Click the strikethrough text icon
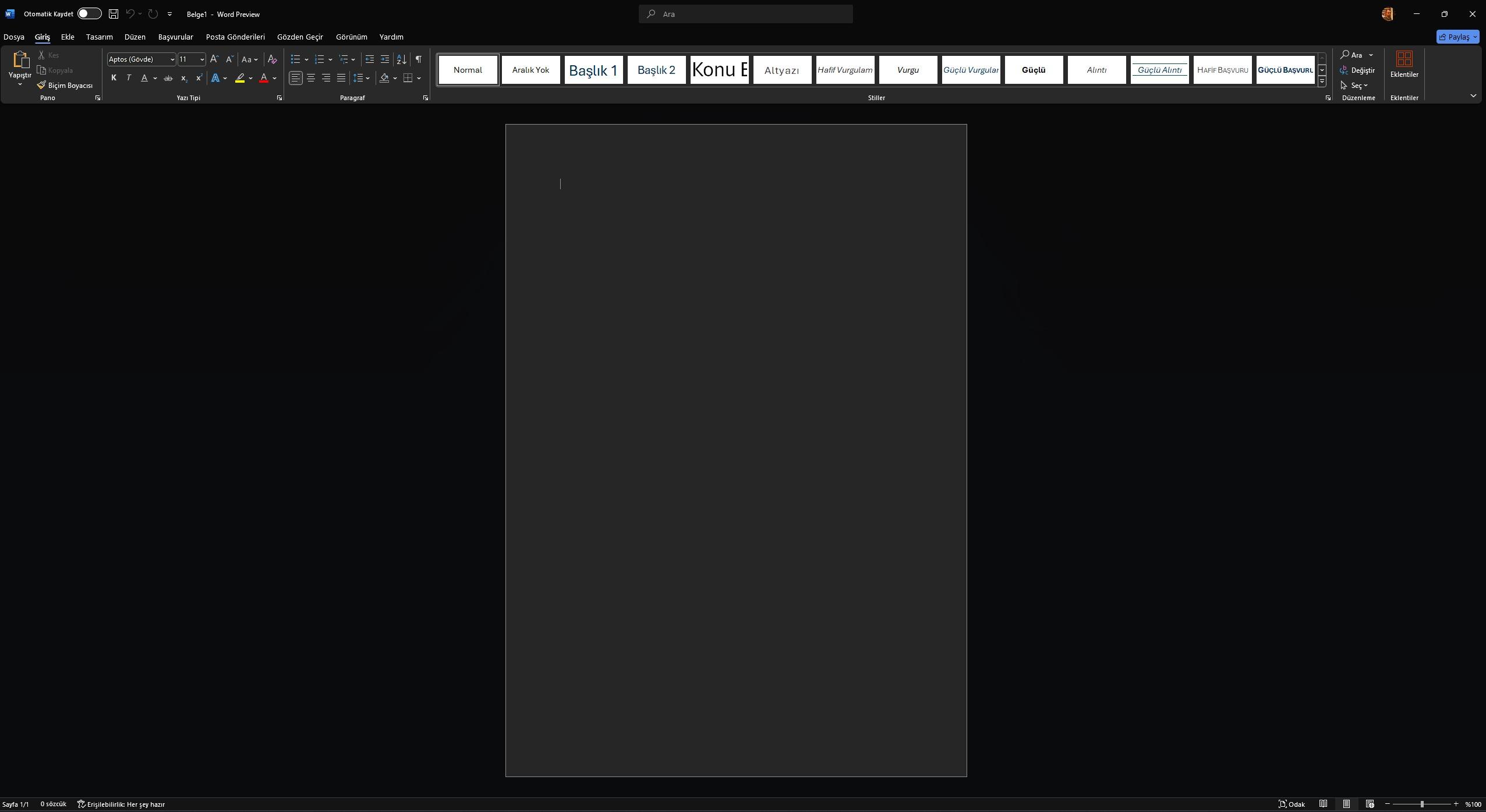 pyautogui.click(x=168, y=78)
